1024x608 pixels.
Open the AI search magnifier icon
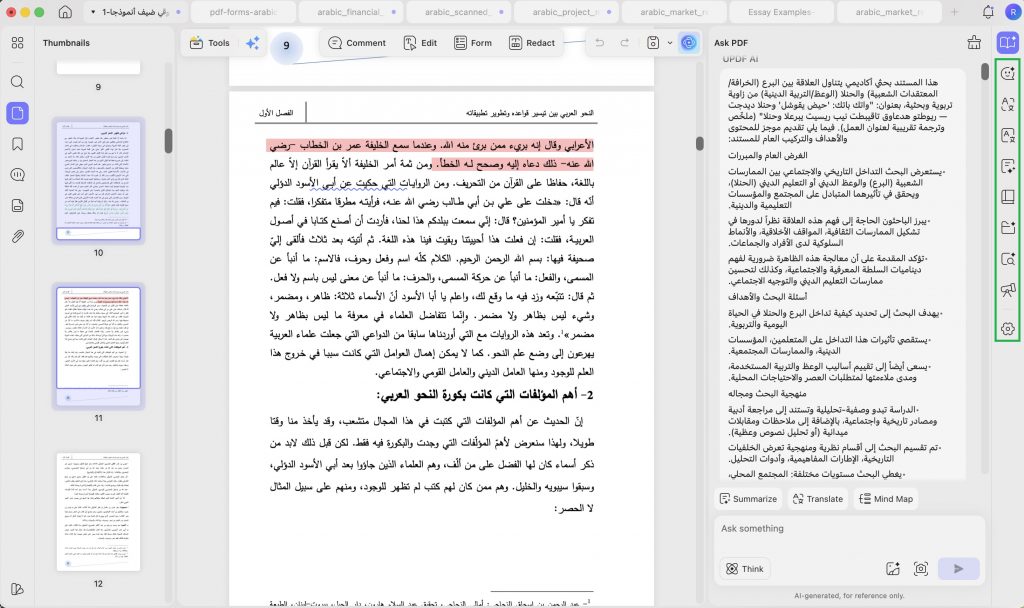(x=1008, y=259)
